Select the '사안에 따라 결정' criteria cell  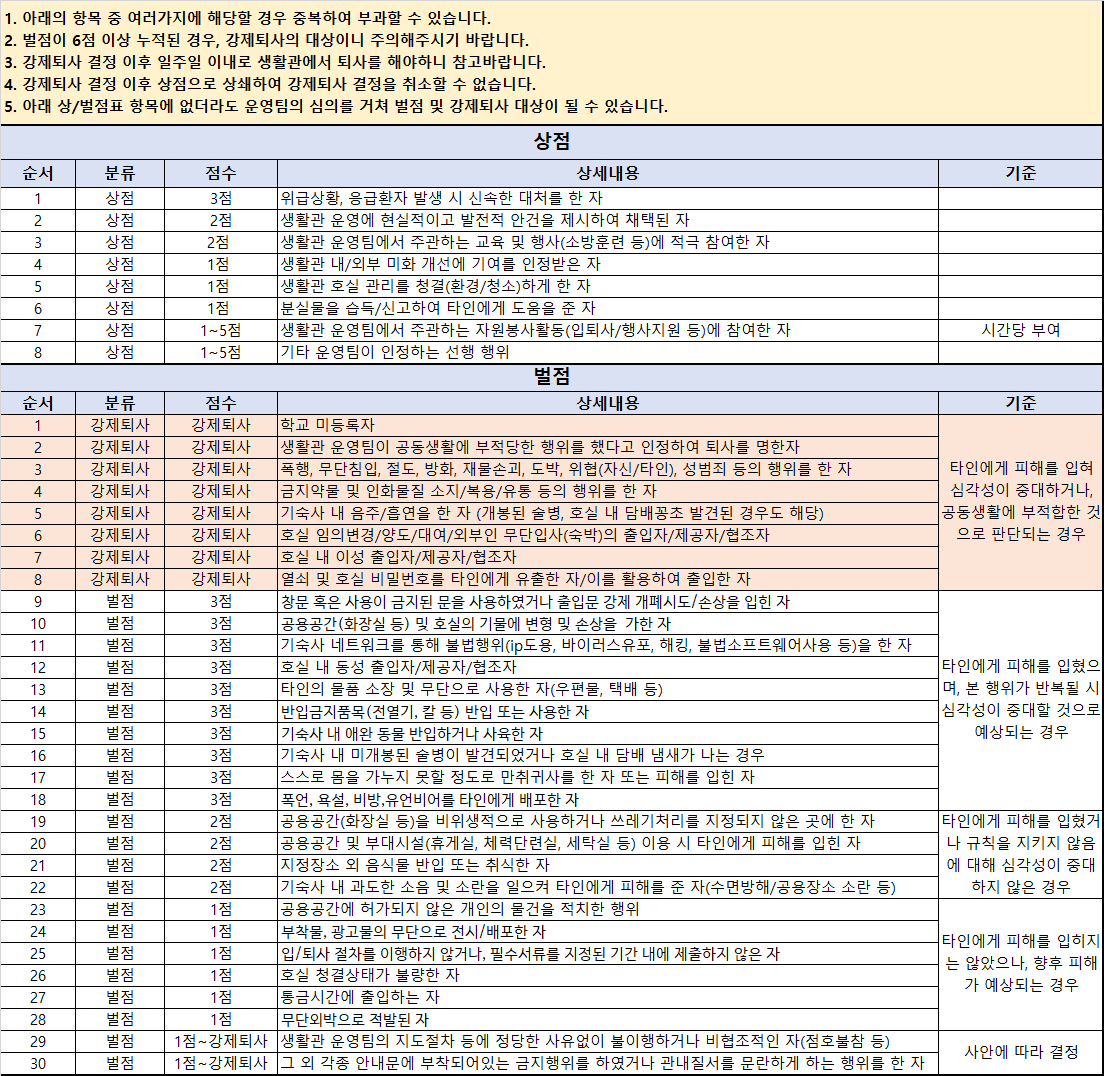pos(1020,1052)
